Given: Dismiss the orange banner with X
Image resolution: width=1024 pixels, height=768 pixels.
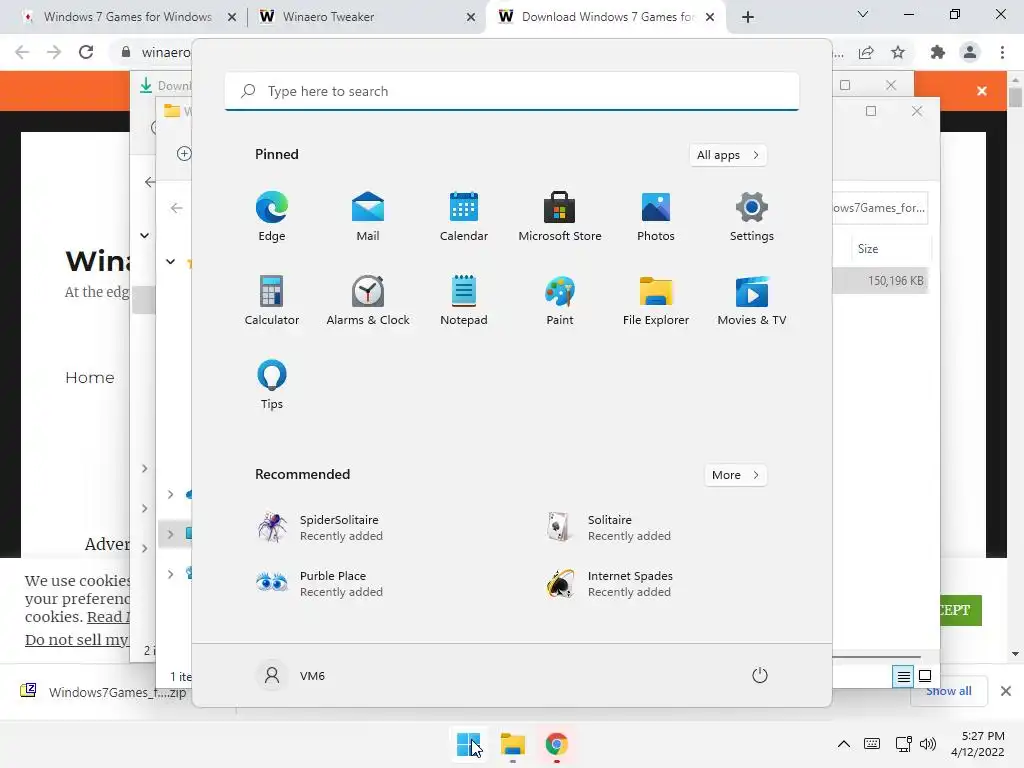Looking at the screenshot, I should pos(982,91).
